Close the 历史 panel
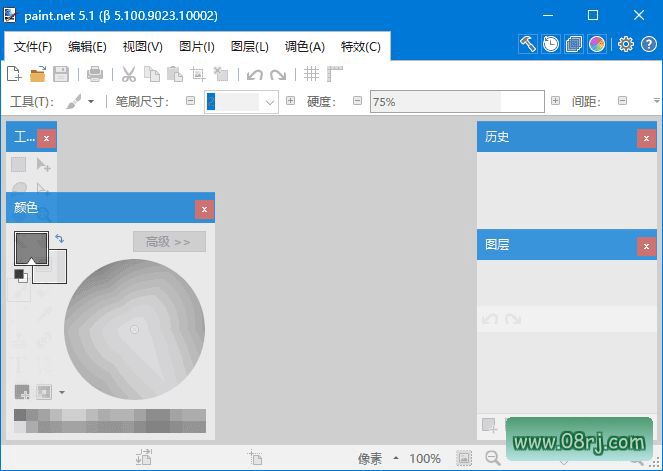 (x=646, y=138)
